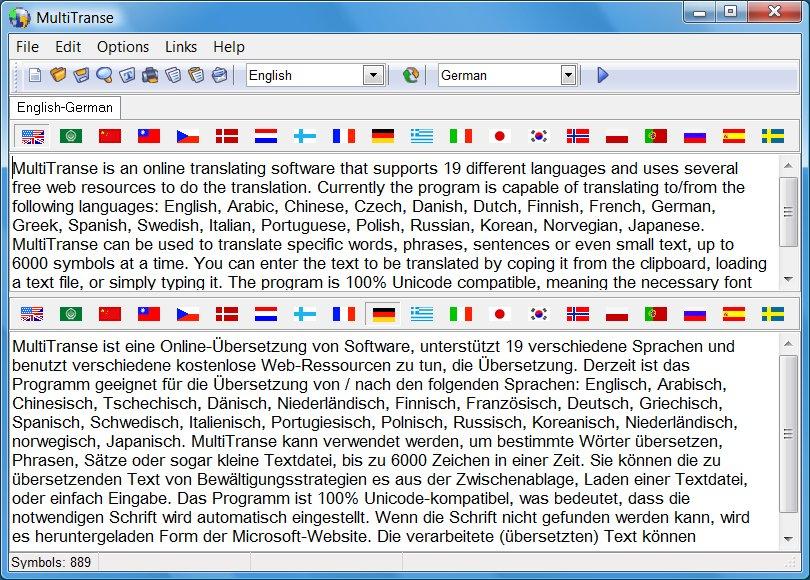This screenshot has height=580, width=810.
Task: Click the Print toolbar icon
Action: click(150, 75)
